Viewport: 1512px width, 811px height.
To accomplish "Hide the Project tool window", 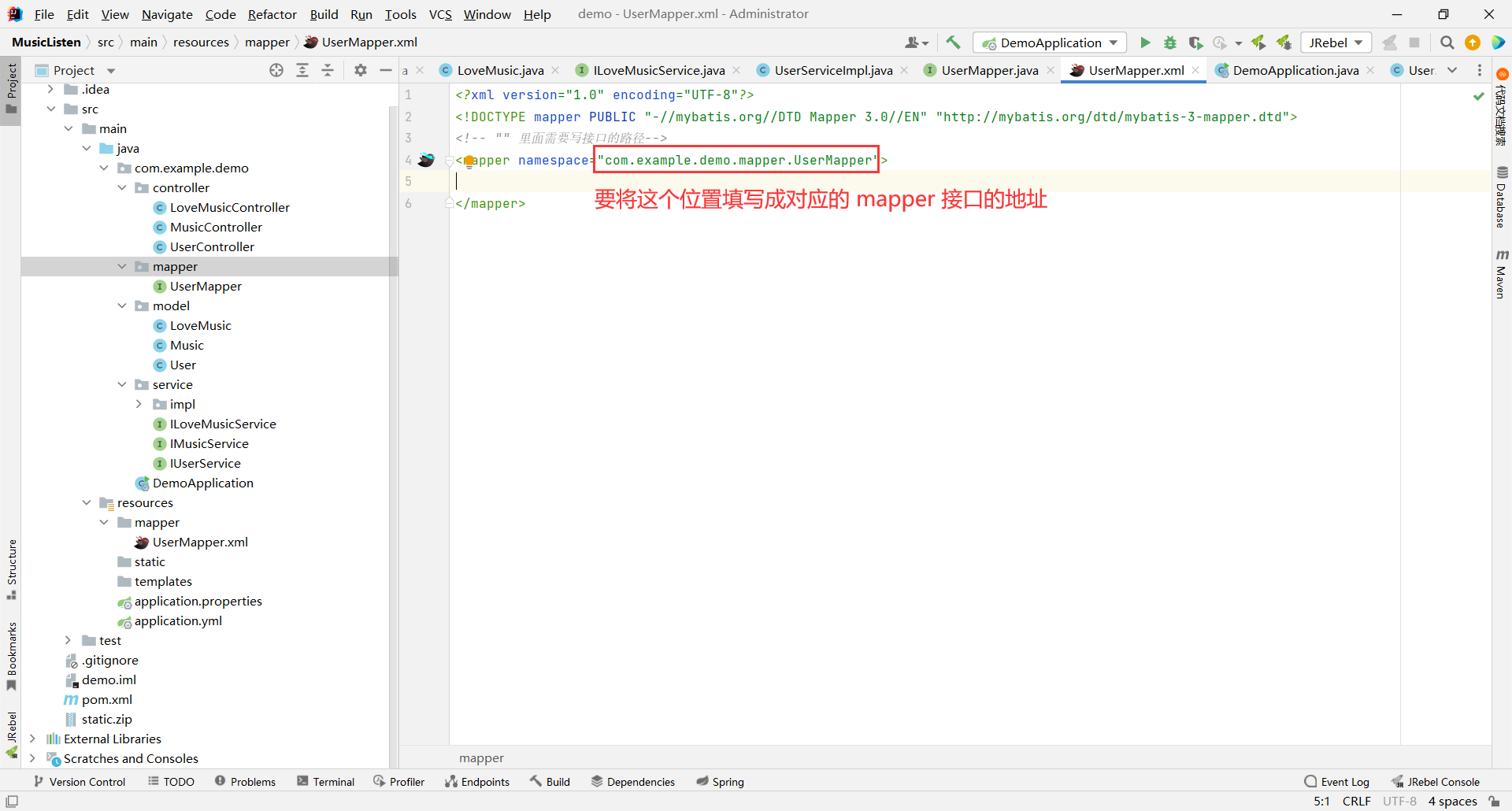I will [386, 70].
